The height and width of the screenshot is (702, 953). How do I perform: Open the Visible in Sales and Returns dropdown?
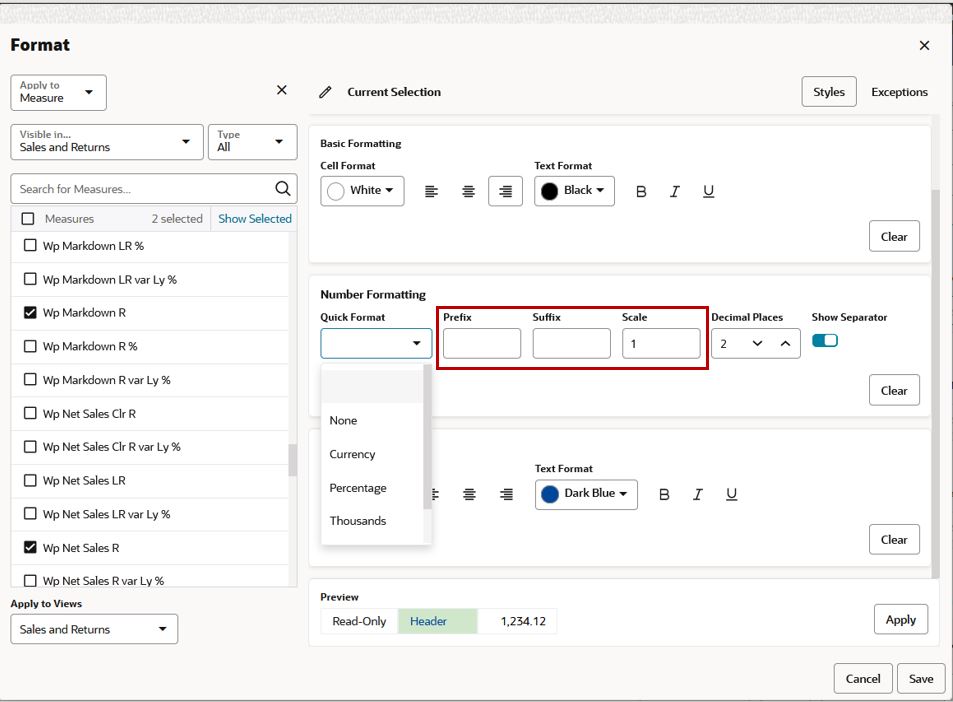(107, 142)
